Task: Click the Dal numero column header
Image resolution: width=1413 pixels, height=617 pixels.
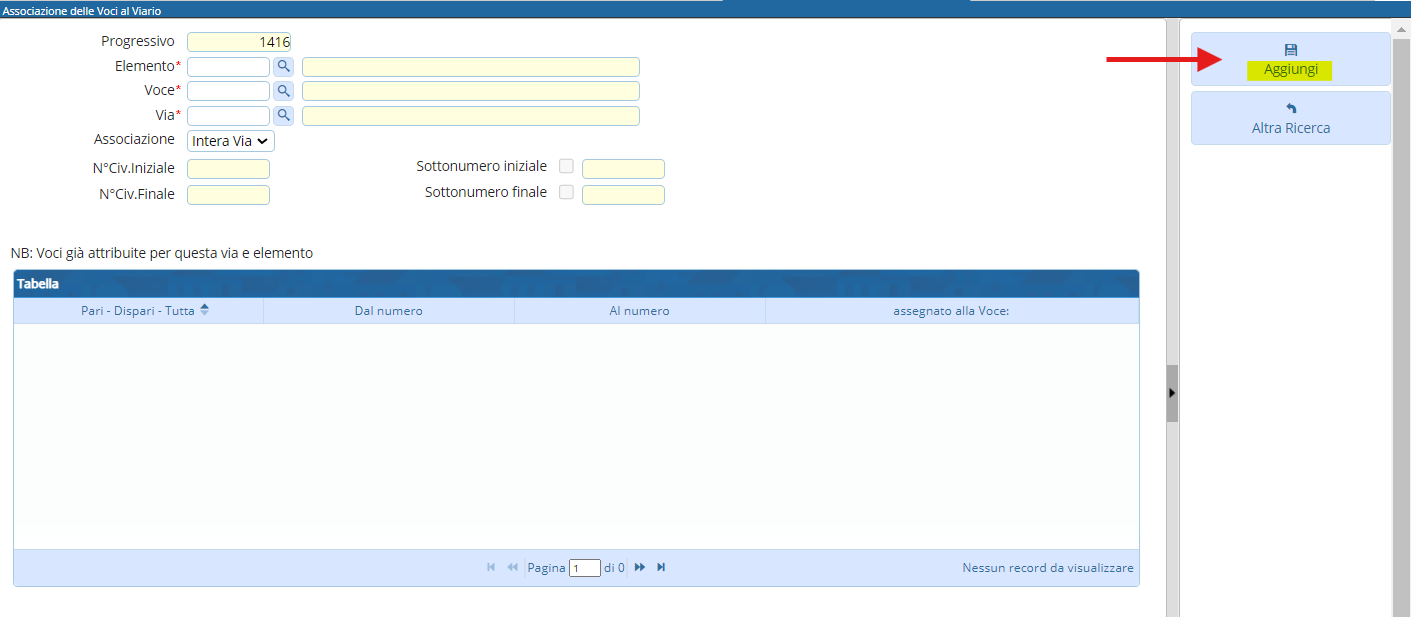Action: click(388, 311)
